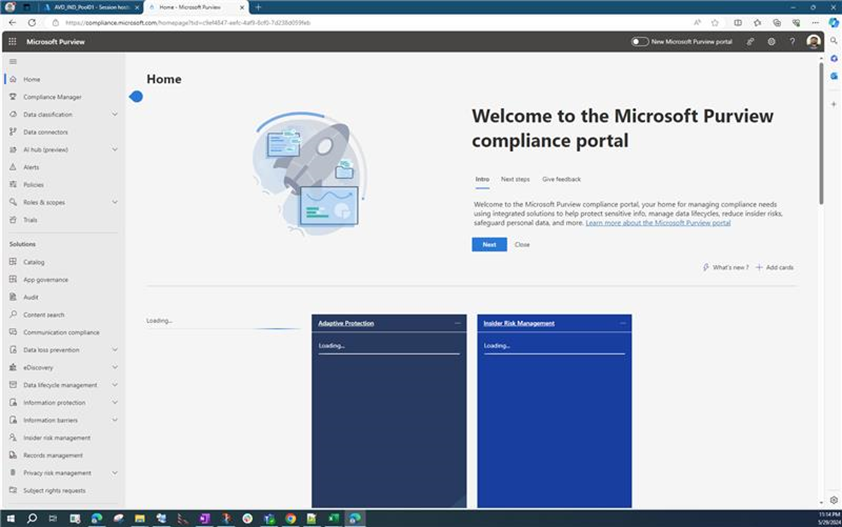Open the Trials sidebar item
This screenshot has height=527, width=842.
30,220
